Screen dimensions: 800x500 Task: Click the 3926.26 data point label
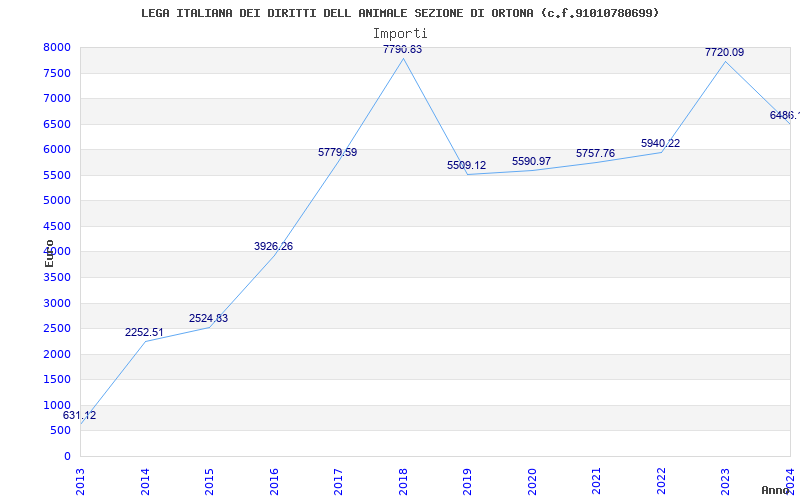(x=273, y=246)
